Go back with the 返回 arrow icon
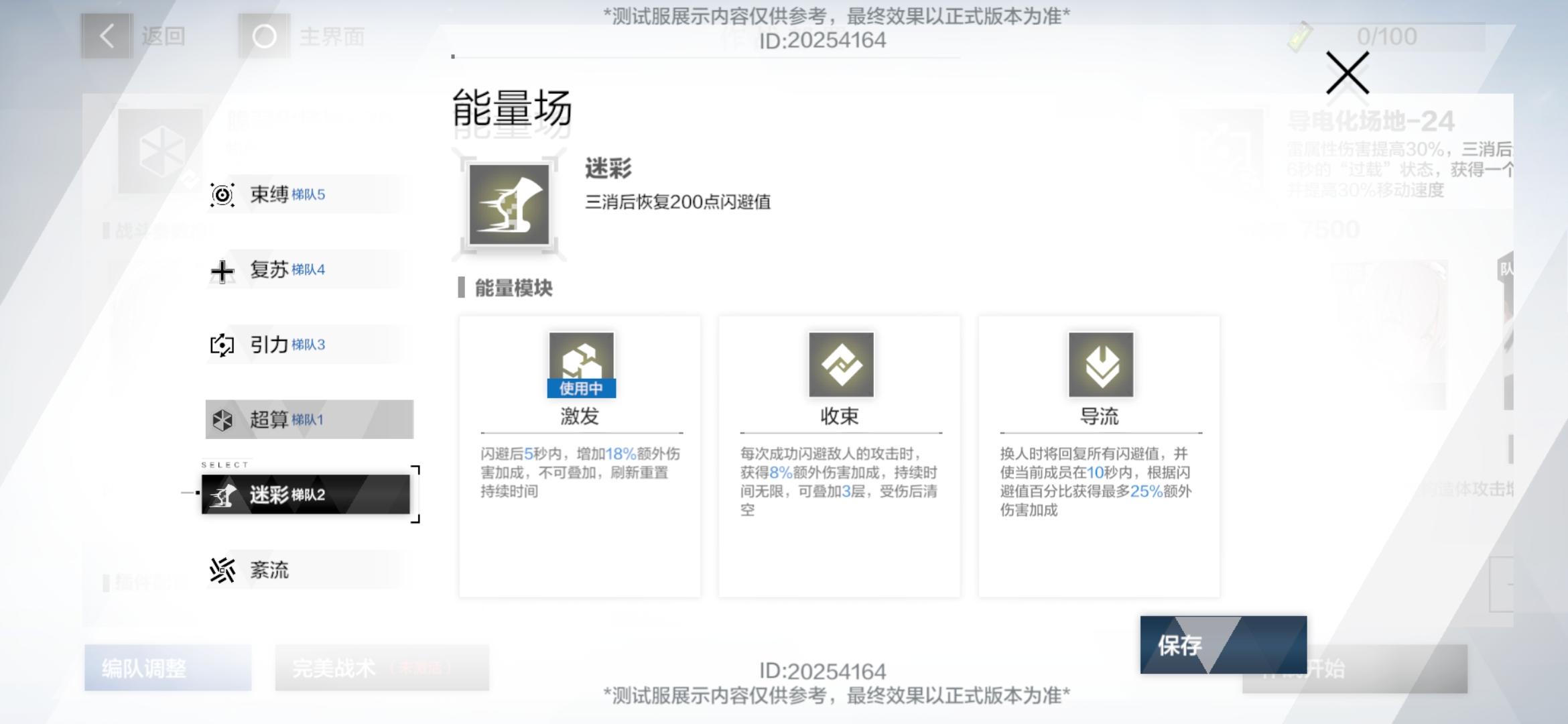Image resolution: width=1568 pixels, height=724 pixels. [x=107, y=36]
